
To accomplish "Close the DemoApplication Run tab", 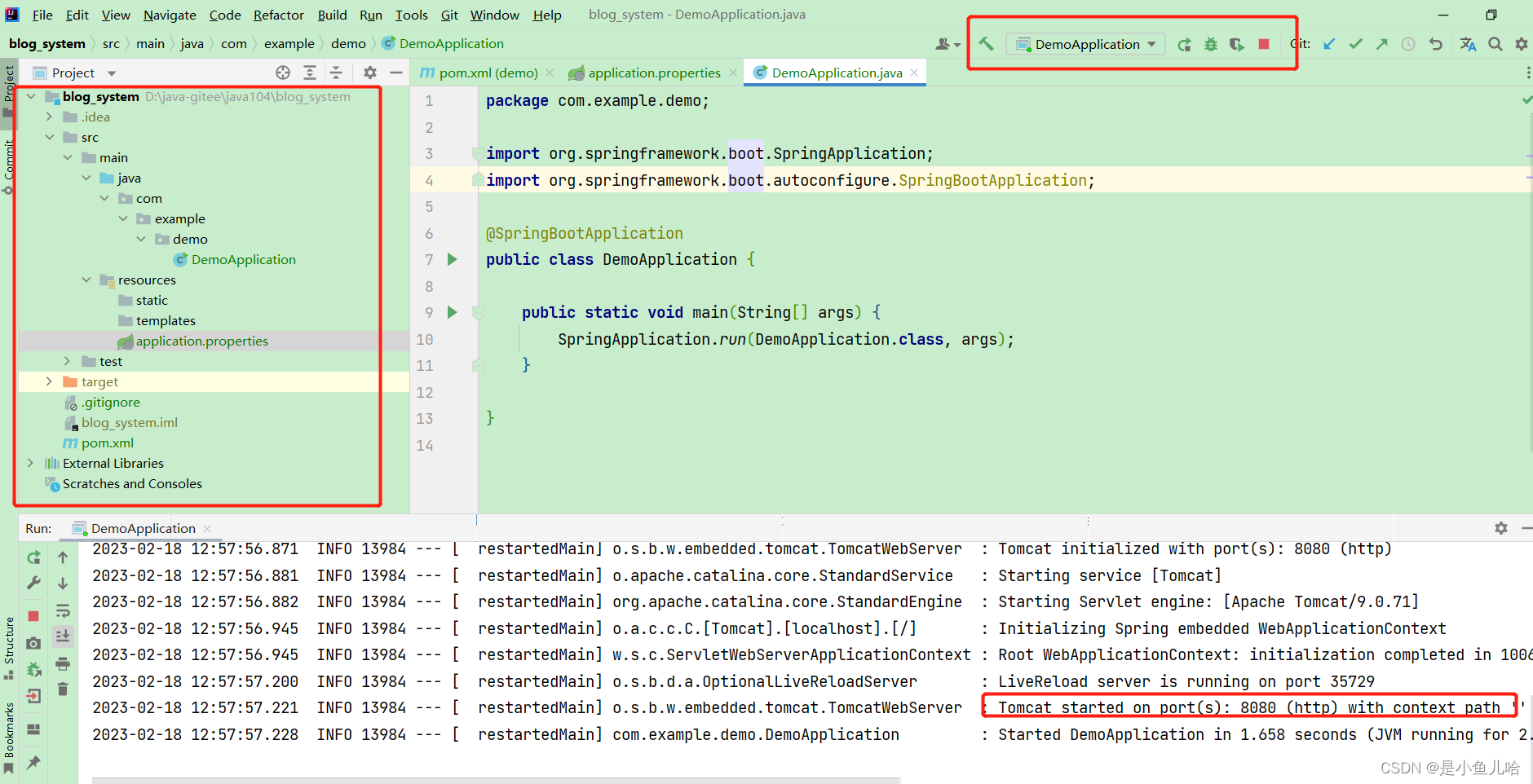I will pos(207,529).
